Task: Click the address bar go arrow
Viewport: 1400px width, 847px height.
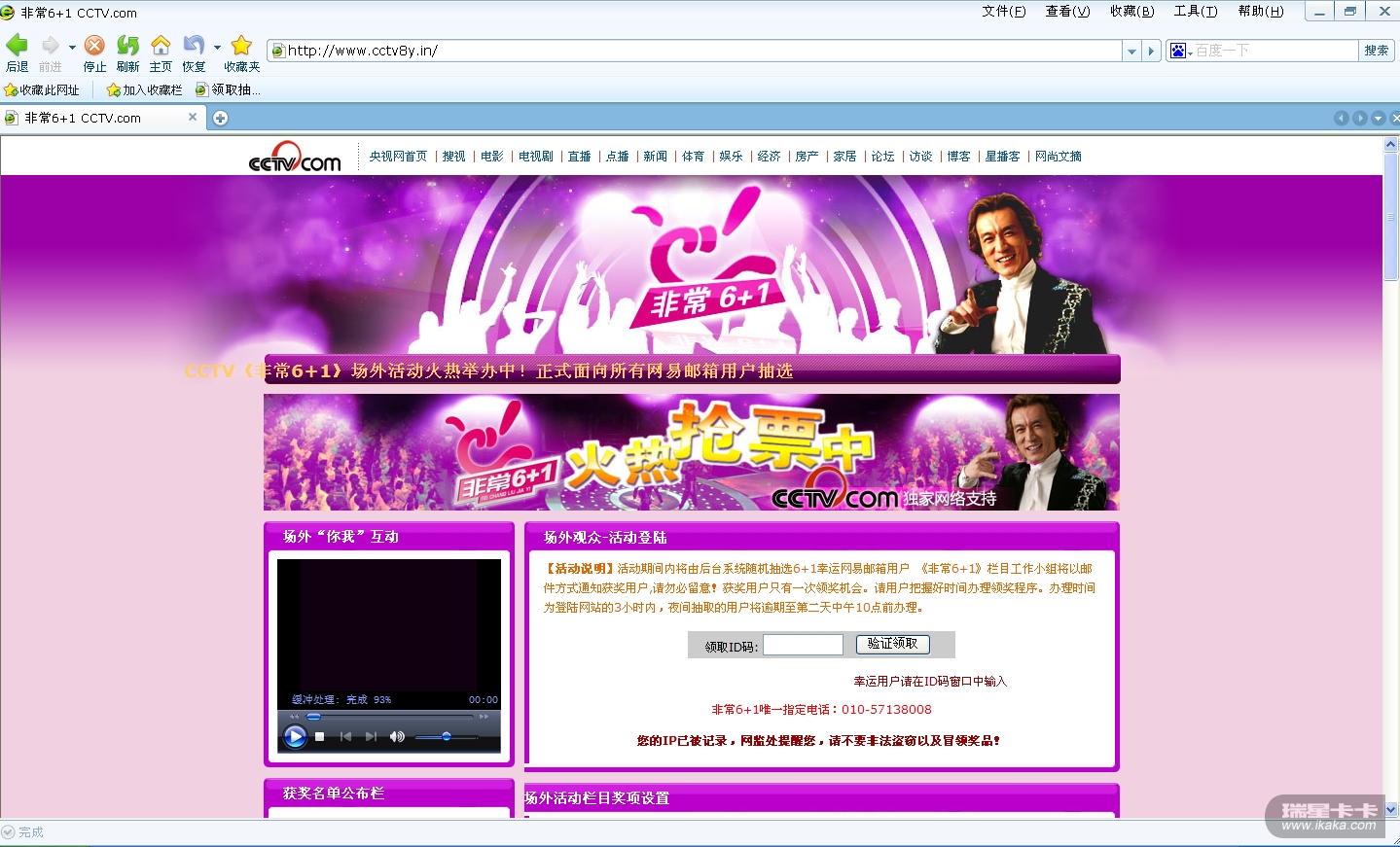Action: tap(1152, 51)
